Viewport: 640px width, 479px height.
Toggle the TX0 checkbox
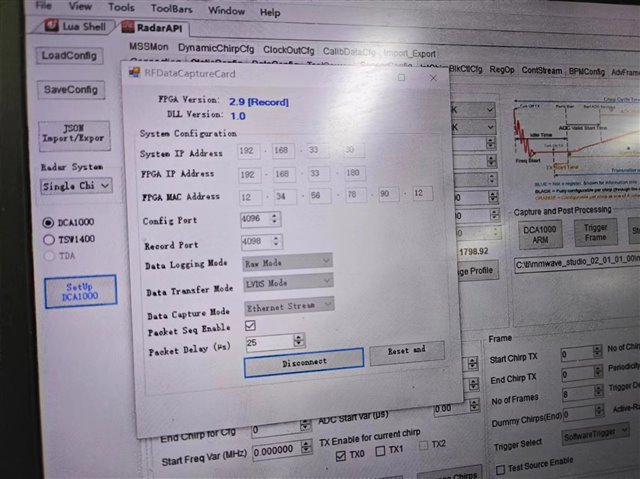(x=341, y=456)
